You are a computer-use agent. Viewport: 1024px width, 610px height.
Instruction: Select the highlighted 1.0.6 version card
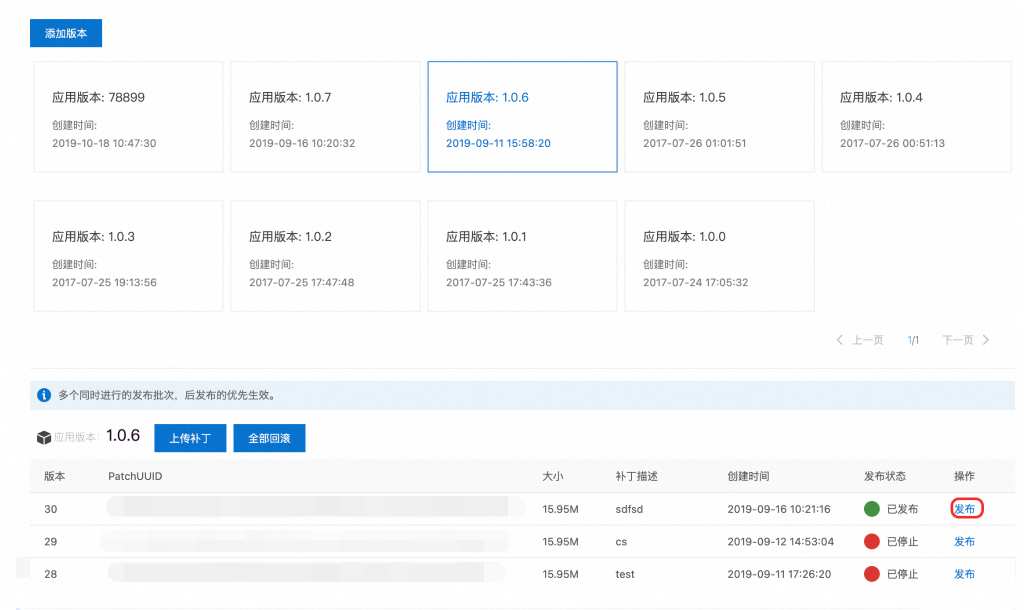[x=522, y=117]
